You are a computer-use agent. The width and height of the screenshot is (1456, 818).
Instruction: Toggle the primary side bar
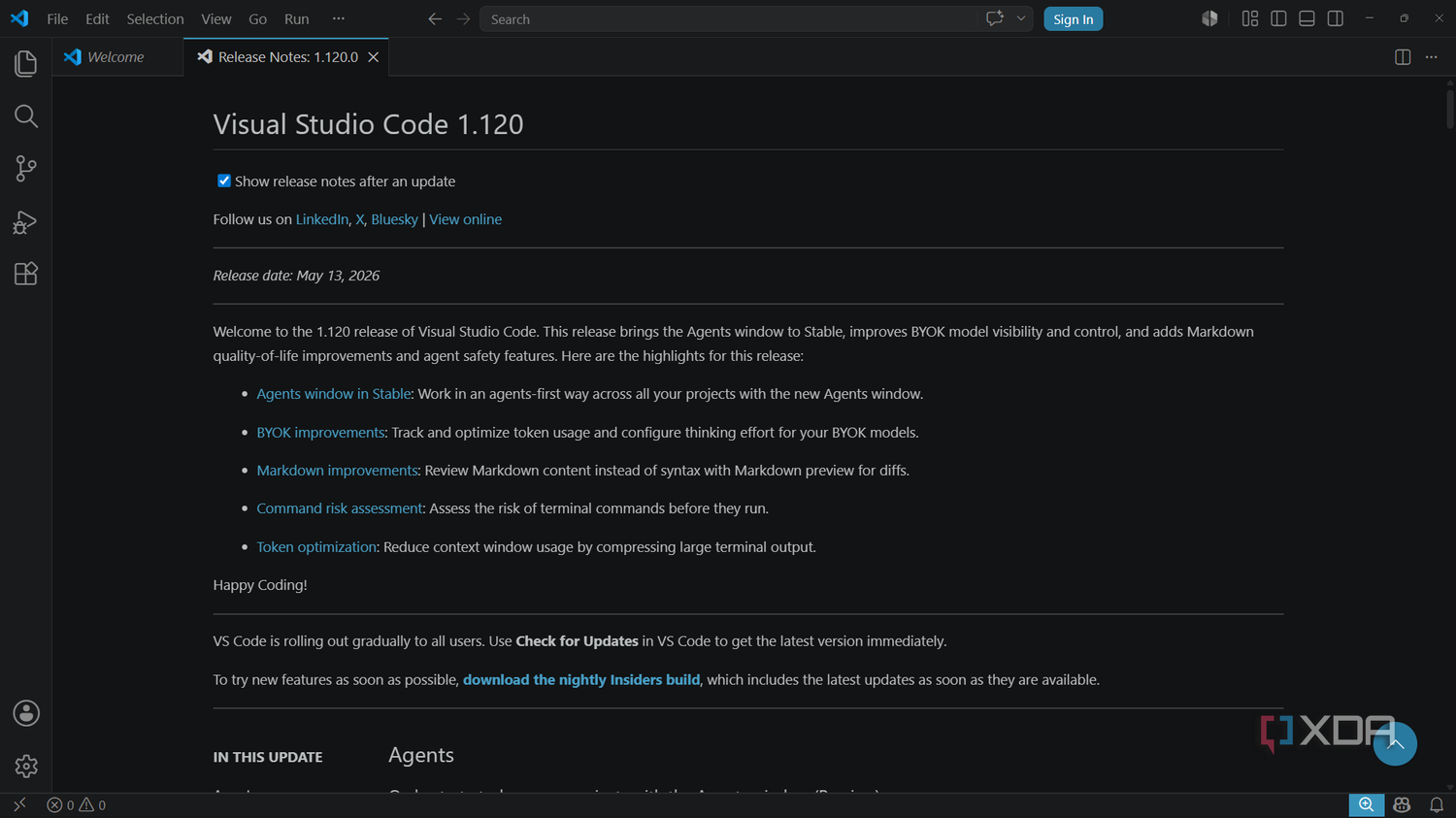point(1278,18)
